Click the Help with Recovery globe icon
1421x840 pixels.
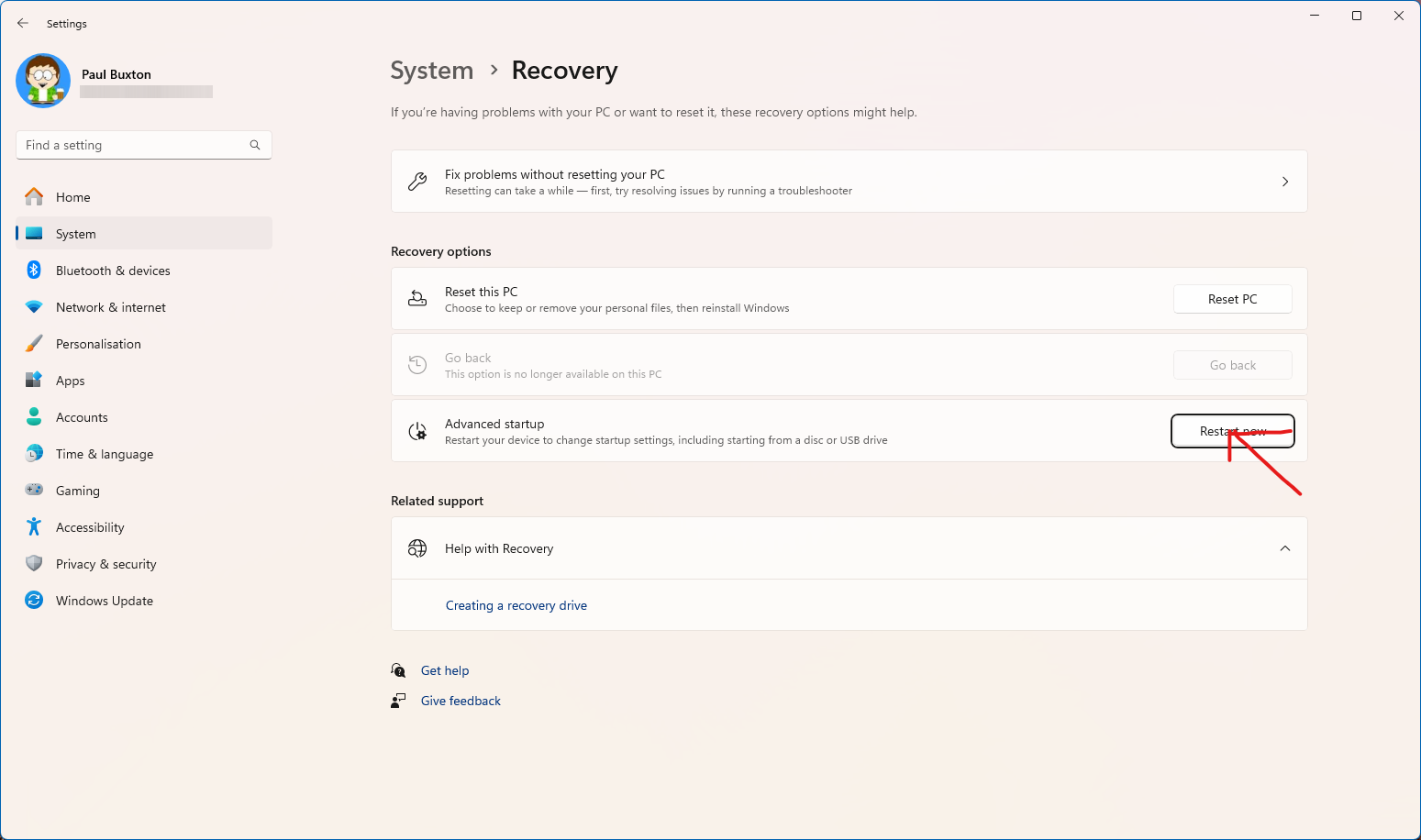tap(417, 548)
